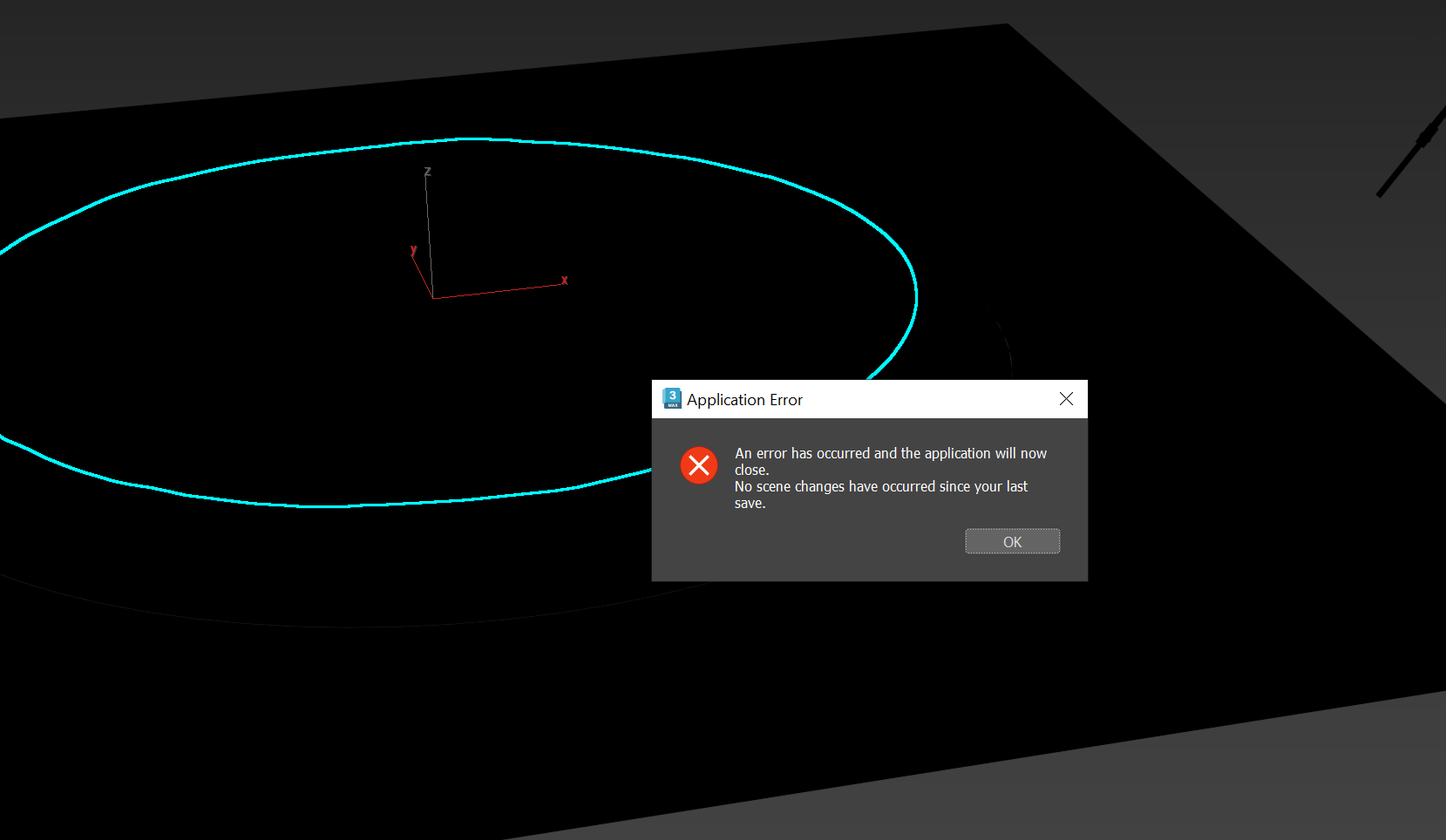
Task: Click the red error X icon
Action: click(699, 465)
